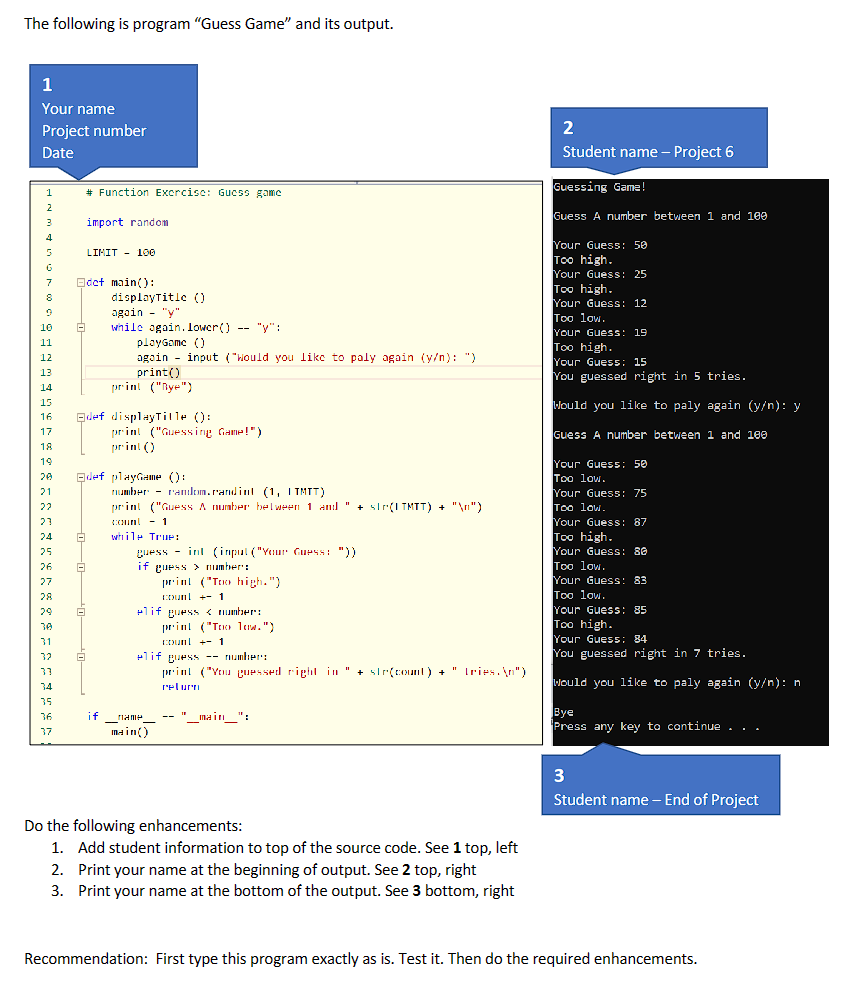The height and width of the screenshot is (996, 846).
Task: Click 'Your Guess: 84' in the console
Action: point(600,640)
